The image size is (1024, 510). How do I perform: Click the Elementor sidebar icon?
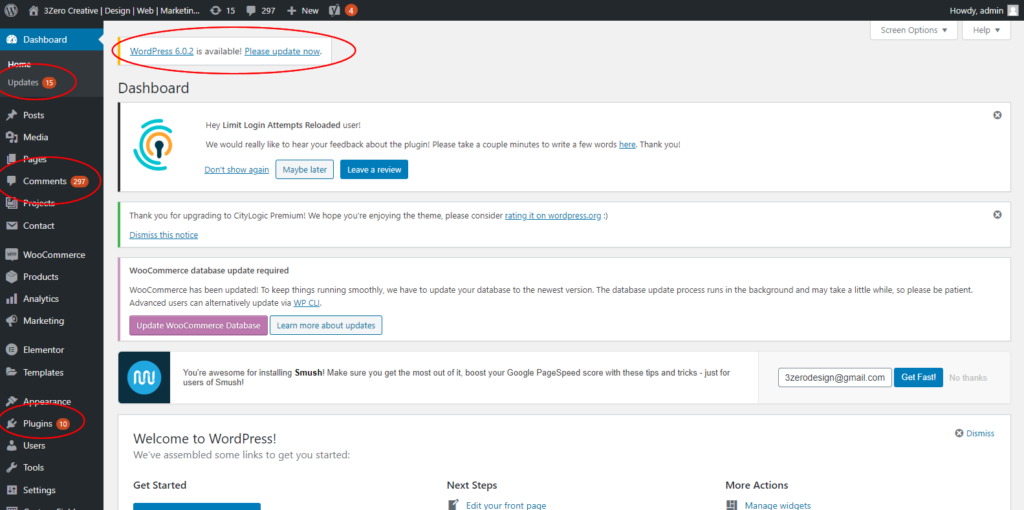click(x=11, y=350)
